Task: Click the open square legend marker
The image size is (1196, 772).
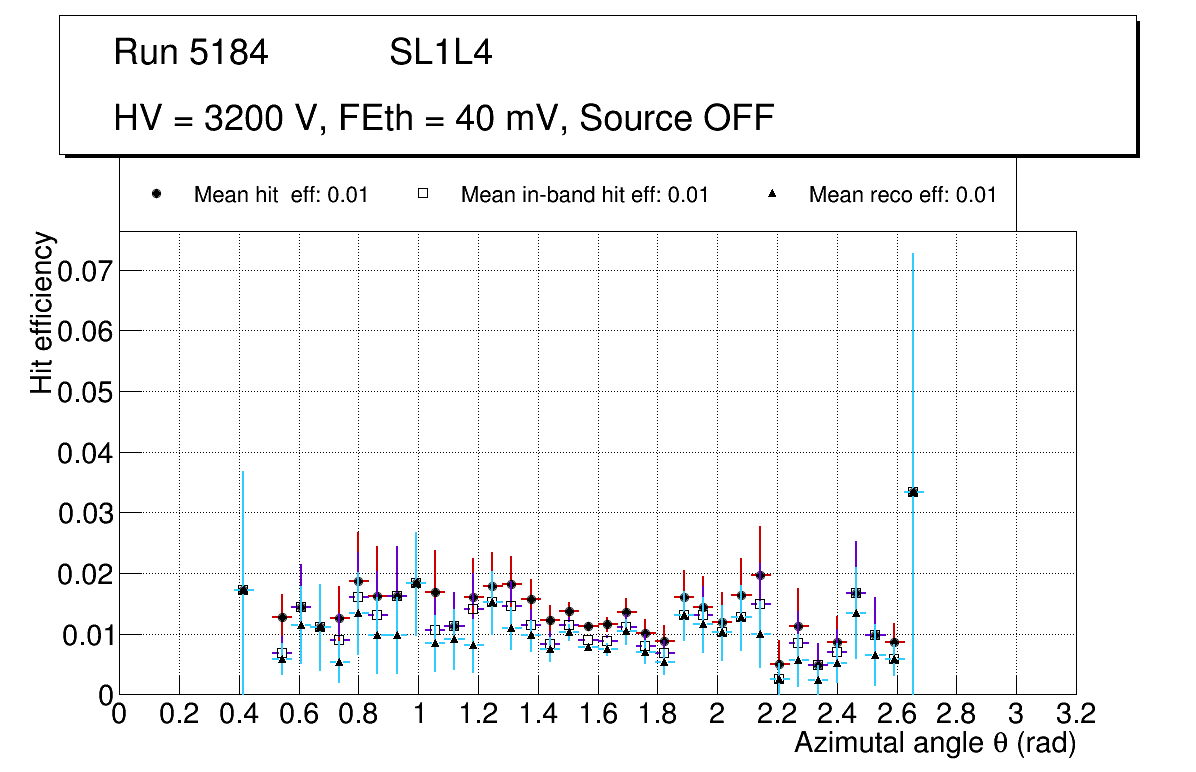Action: point(423,194)
